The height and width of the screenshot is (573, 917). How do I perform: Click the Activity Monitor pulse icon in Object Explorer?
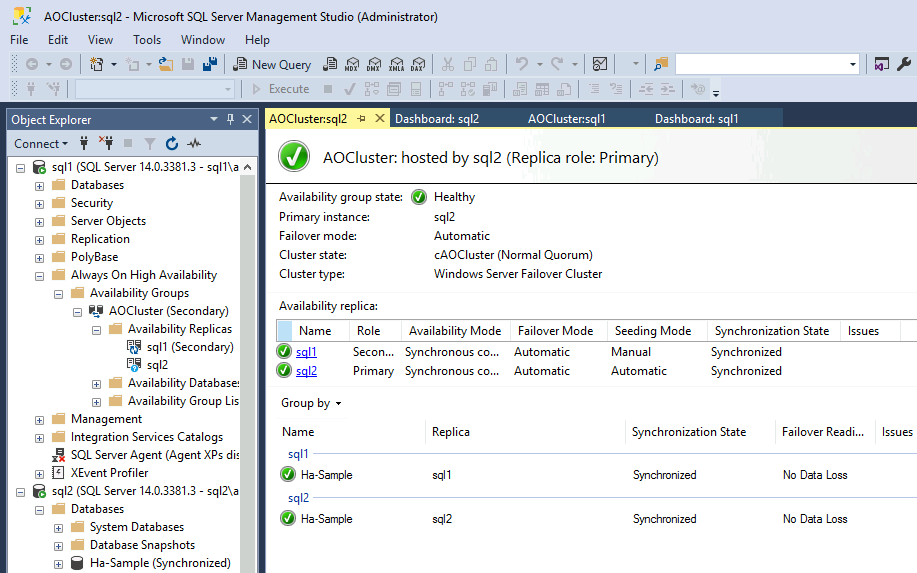coord(194,143)
